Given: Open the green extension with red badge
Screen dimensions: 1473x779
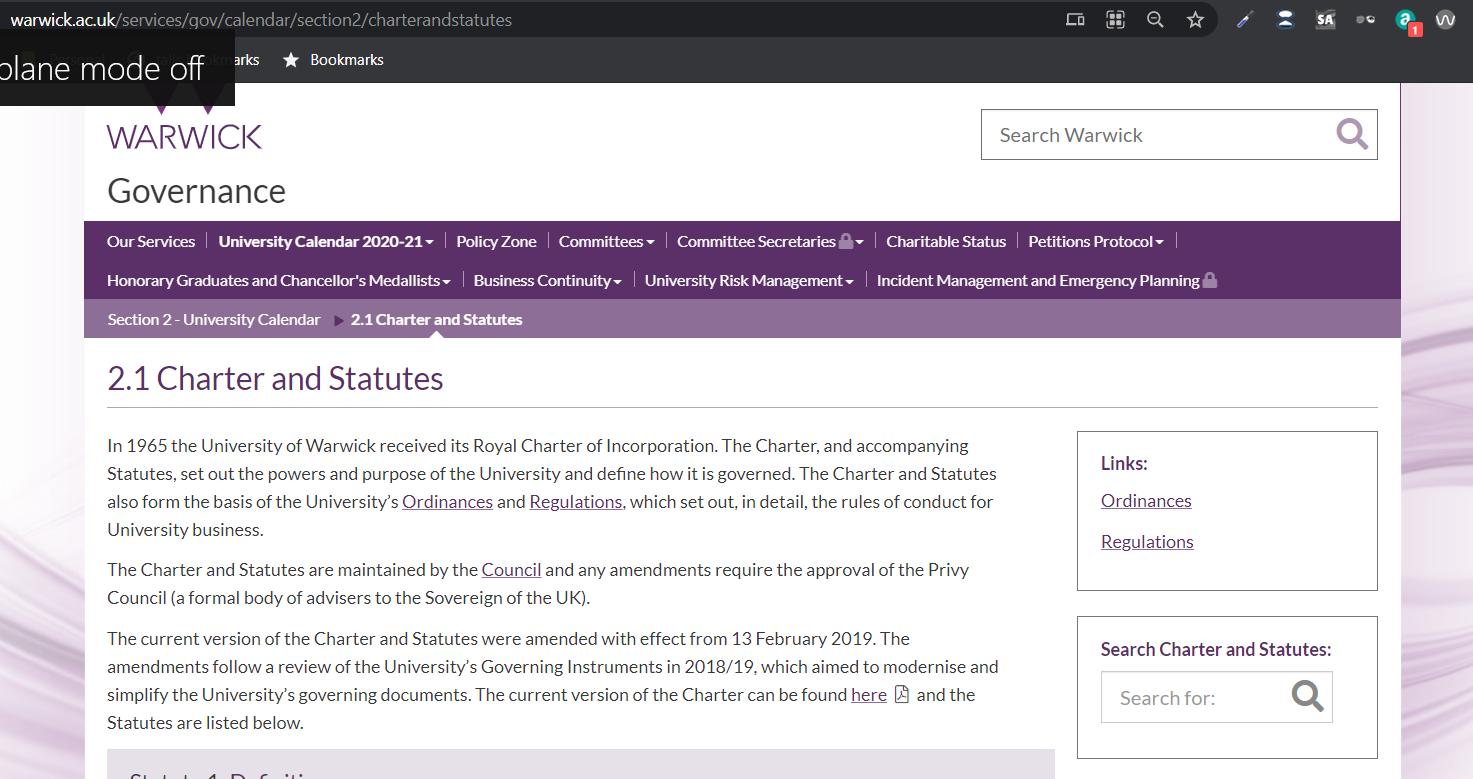Looking at the screenshot, I should tap(1406, 21).
